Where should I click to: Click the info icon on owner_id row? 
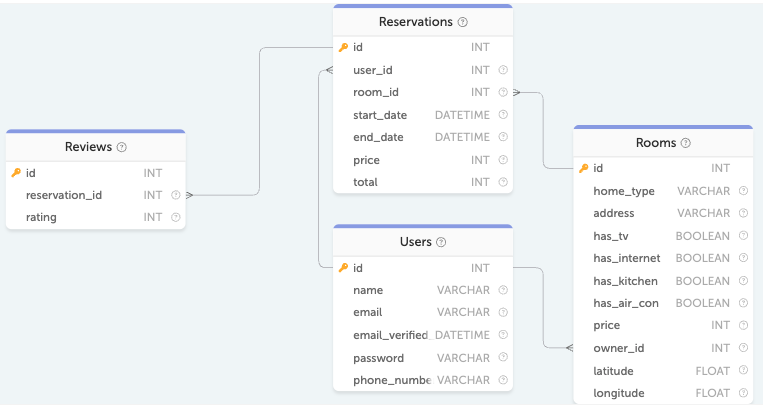point(744,348)
